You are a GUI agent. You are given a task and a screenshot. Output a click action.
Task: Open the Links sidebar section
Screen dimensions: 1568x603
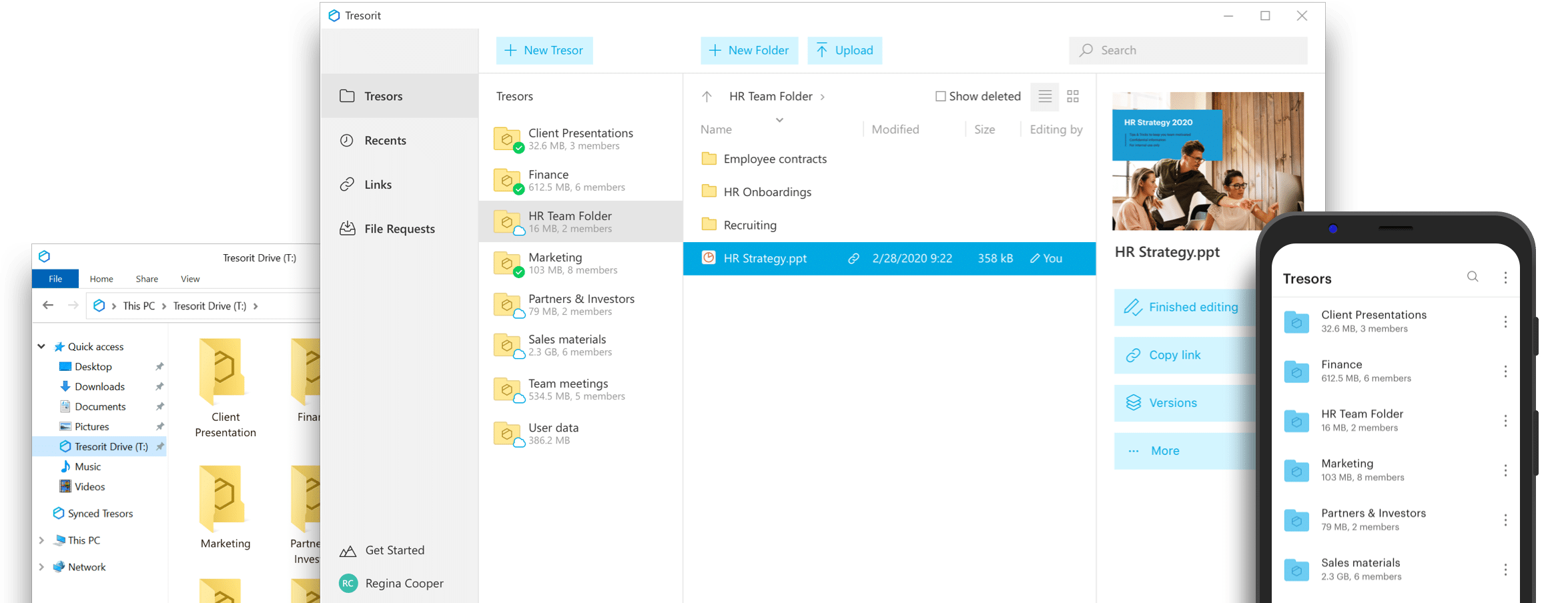tap(399, 184)
